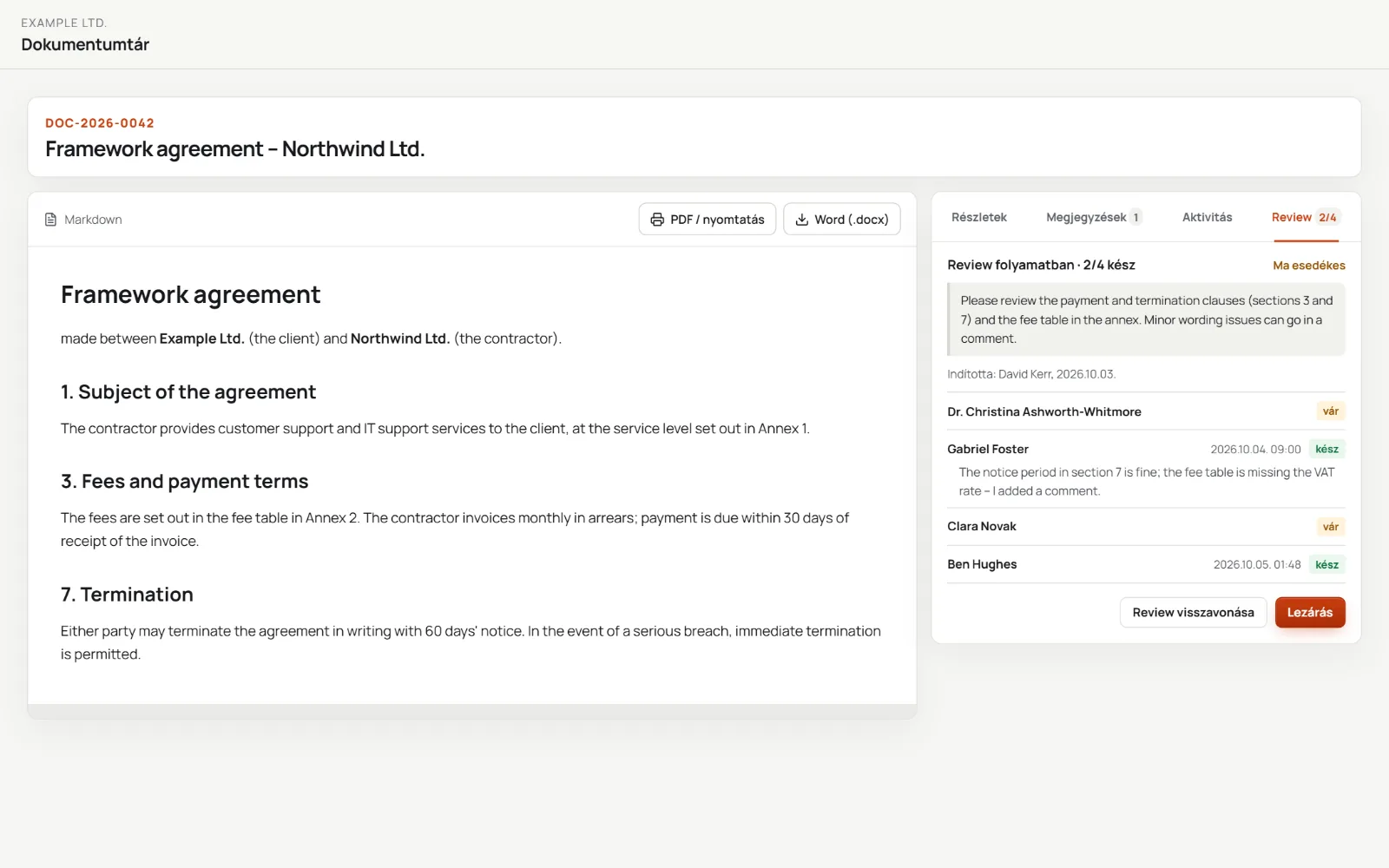Click the Dokumentumtár header title
This screenshot has height=868, width=1389.
click(85, 44)
